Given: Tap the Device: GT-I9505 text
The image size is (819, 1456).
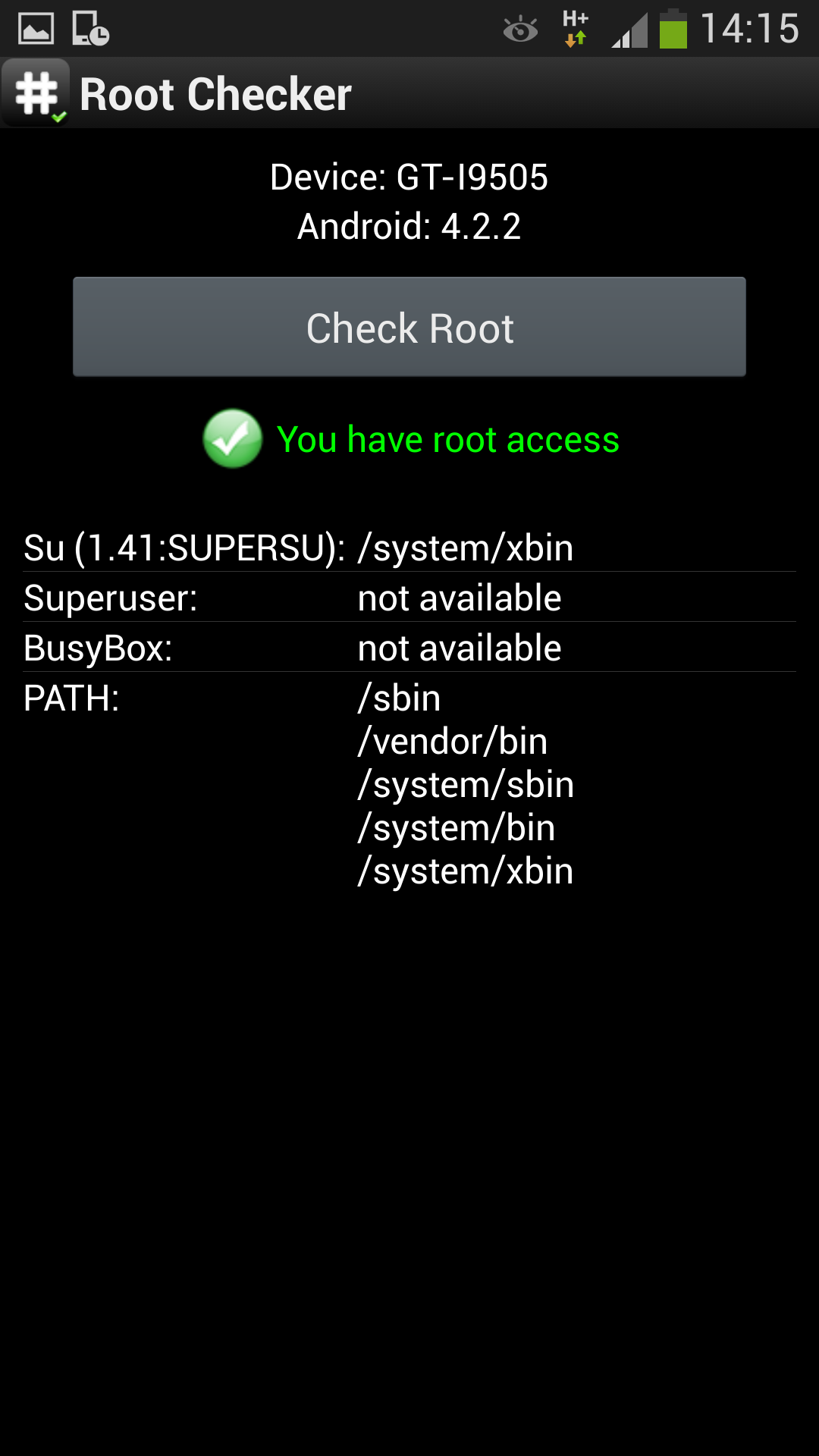Looking at the screenshot, I should click(409, 177).
